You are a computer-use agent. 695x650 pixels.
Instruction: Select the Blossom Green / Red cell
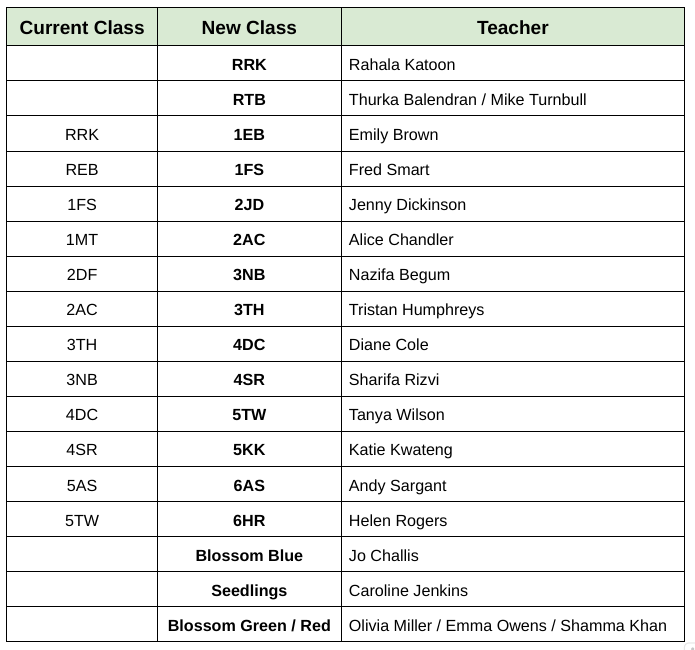point(249,625)
